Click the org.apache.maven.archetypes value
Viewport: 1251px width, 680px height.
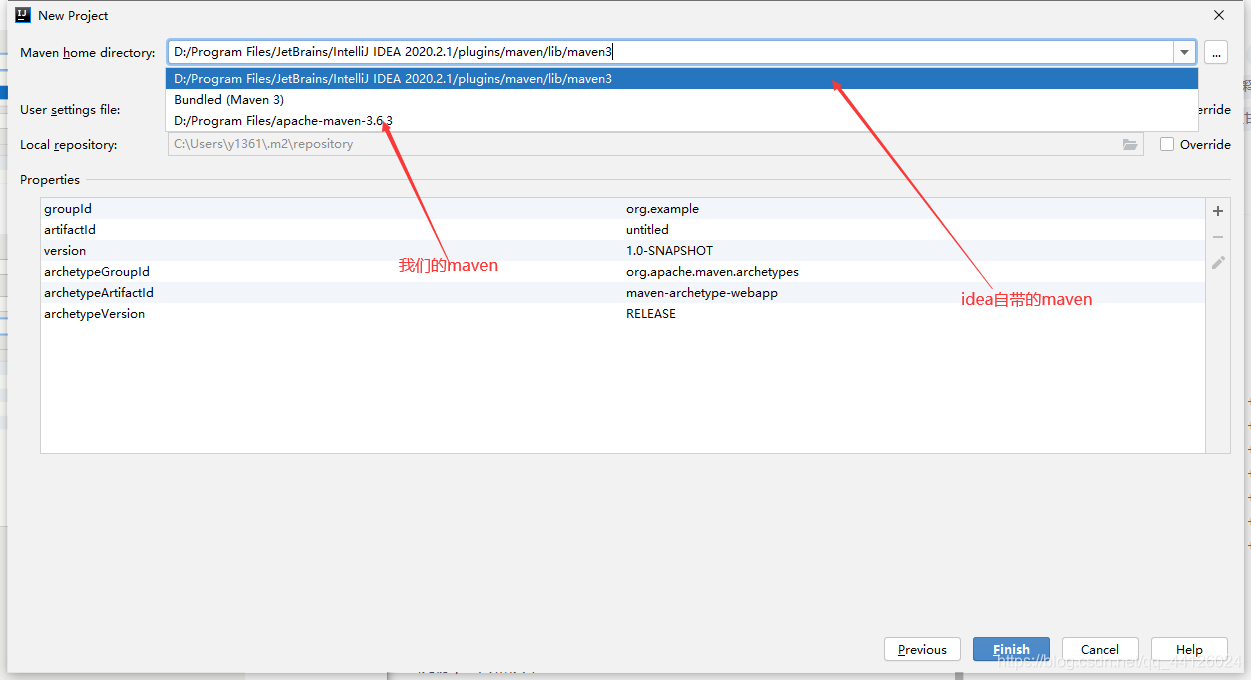[x=712, y=272]
